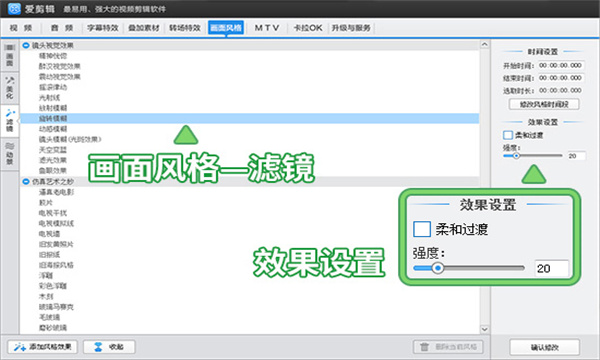Select the 电视墙 effect
This screenshot has width=600, height=360.
click(x=49, y=234)
